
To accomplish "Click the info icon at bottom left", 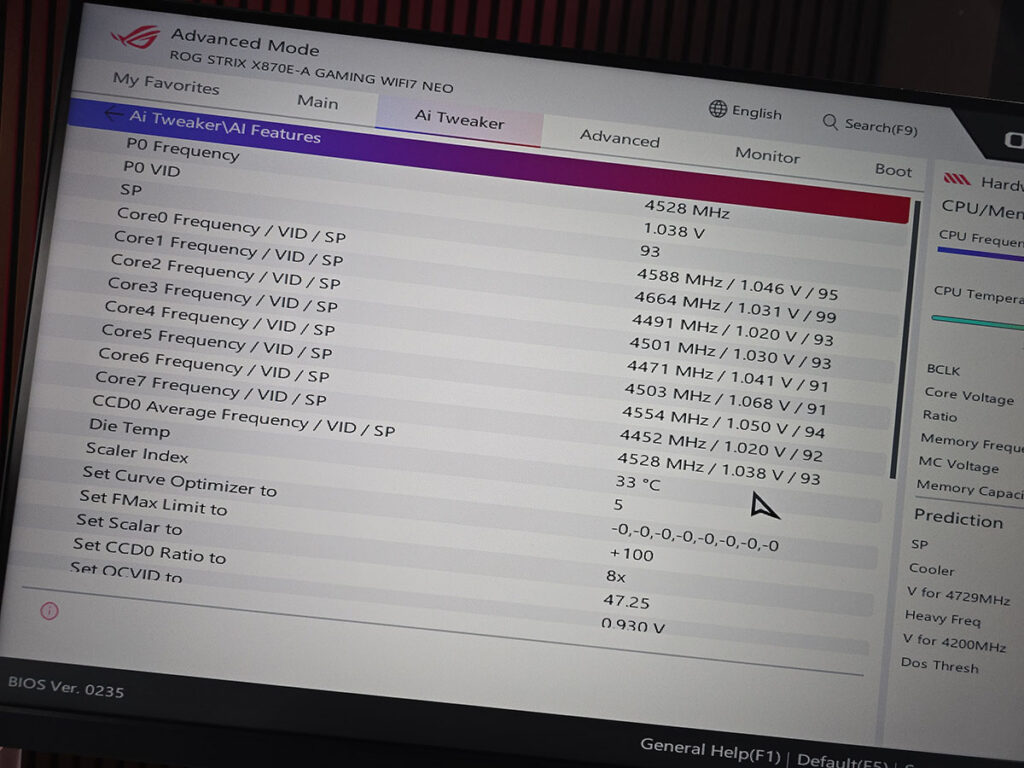I will (49, 610).
